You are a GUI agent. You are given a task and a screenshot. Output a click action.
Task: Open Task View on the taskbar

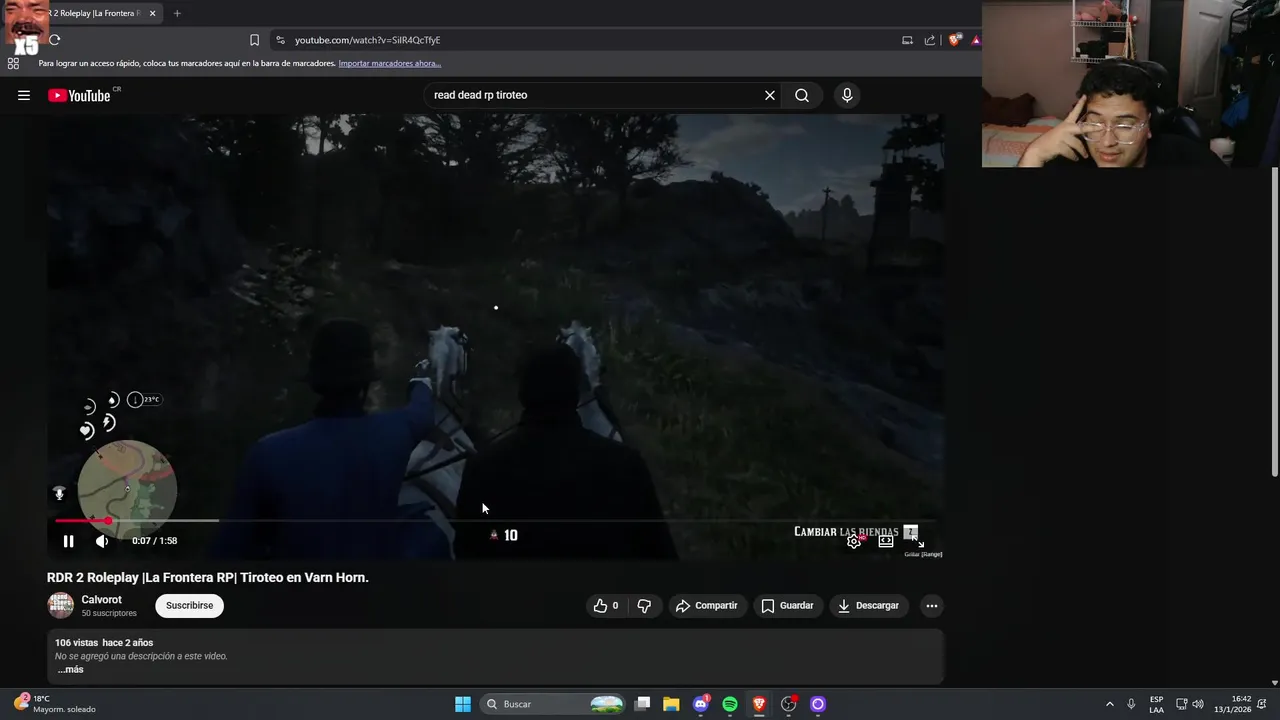click(x=643, y=704)
